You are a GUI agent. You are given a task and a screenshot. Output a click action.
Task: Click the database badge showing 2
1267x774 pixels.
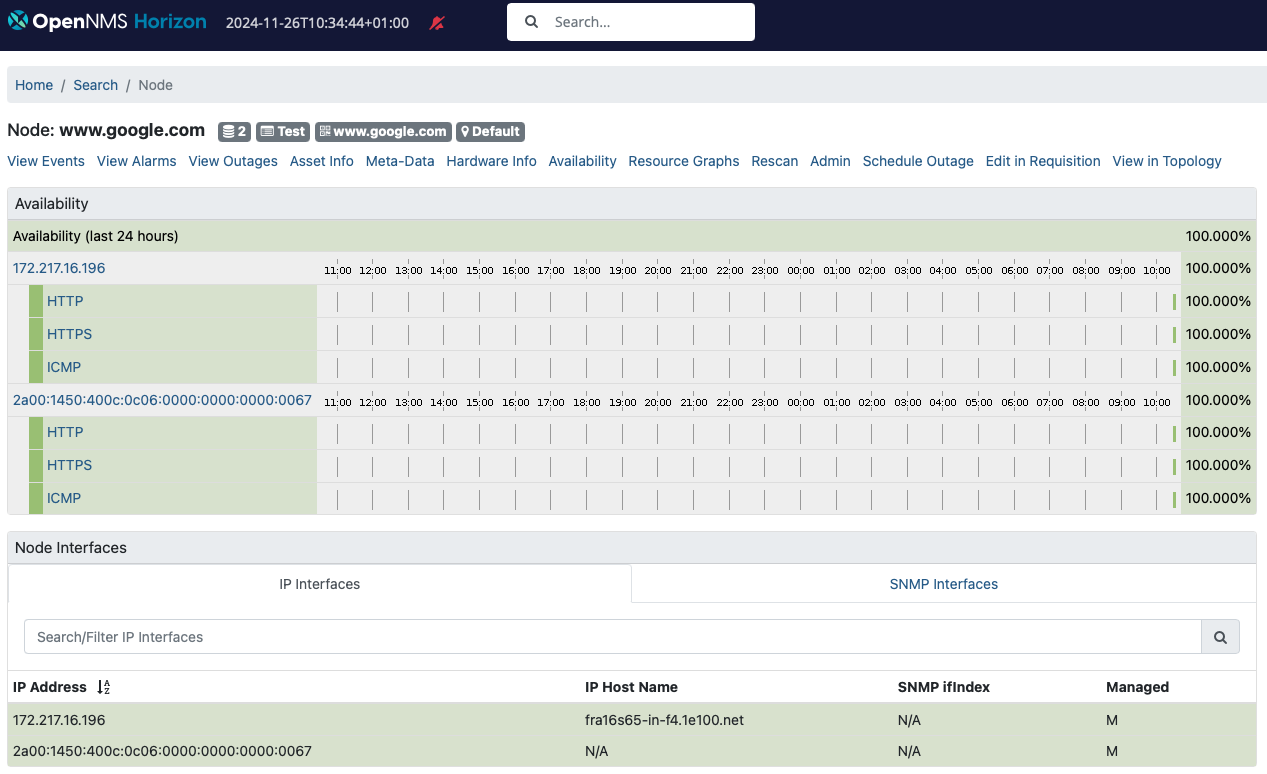point(235,131)
